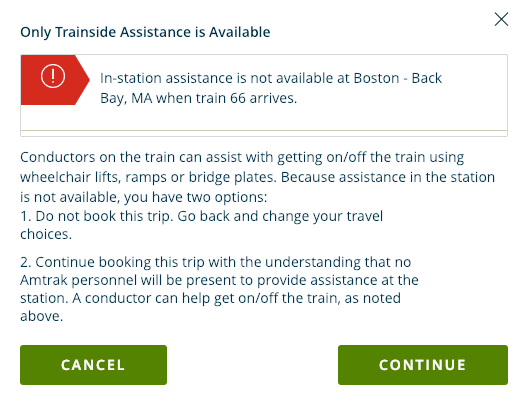Click the 'Boston - Back' station name text
Viewport: 519px width, 401px height.
click(398, 78)
